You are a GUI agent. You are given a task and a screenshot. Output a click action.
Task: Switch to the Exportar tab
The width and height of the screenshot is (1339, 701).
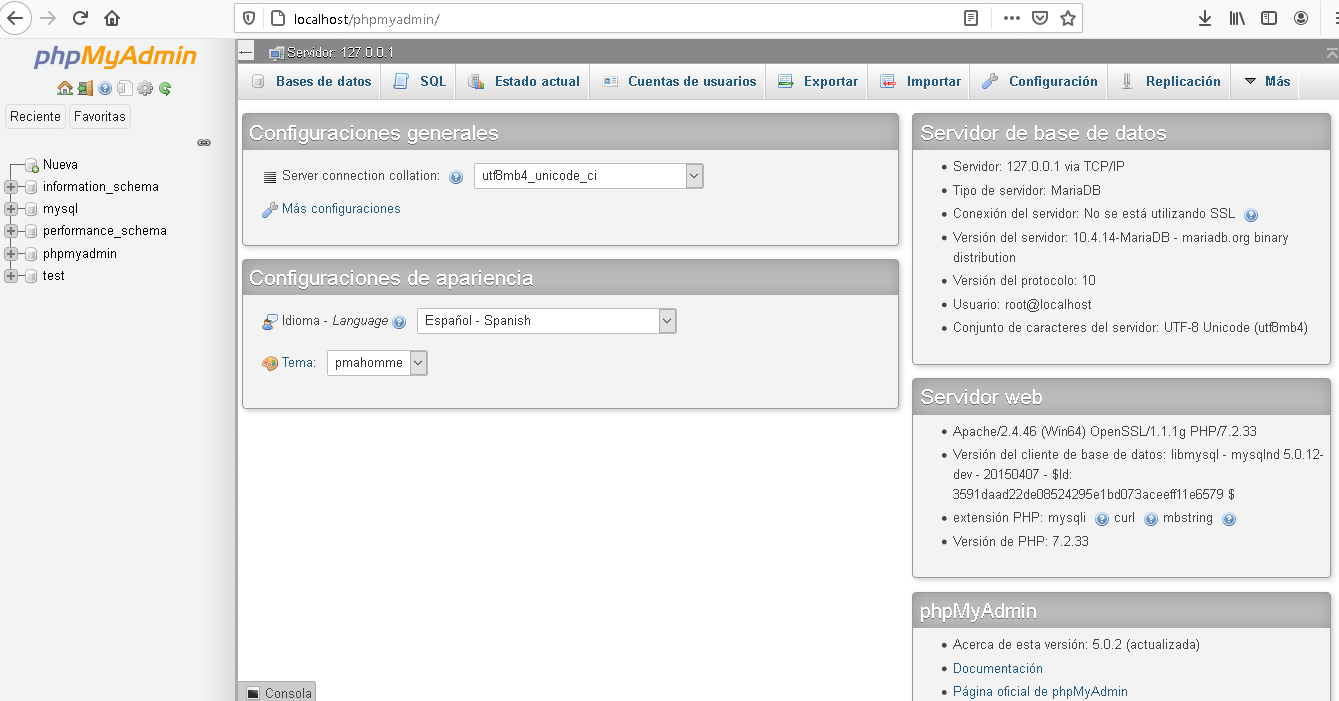pos(826,81)
